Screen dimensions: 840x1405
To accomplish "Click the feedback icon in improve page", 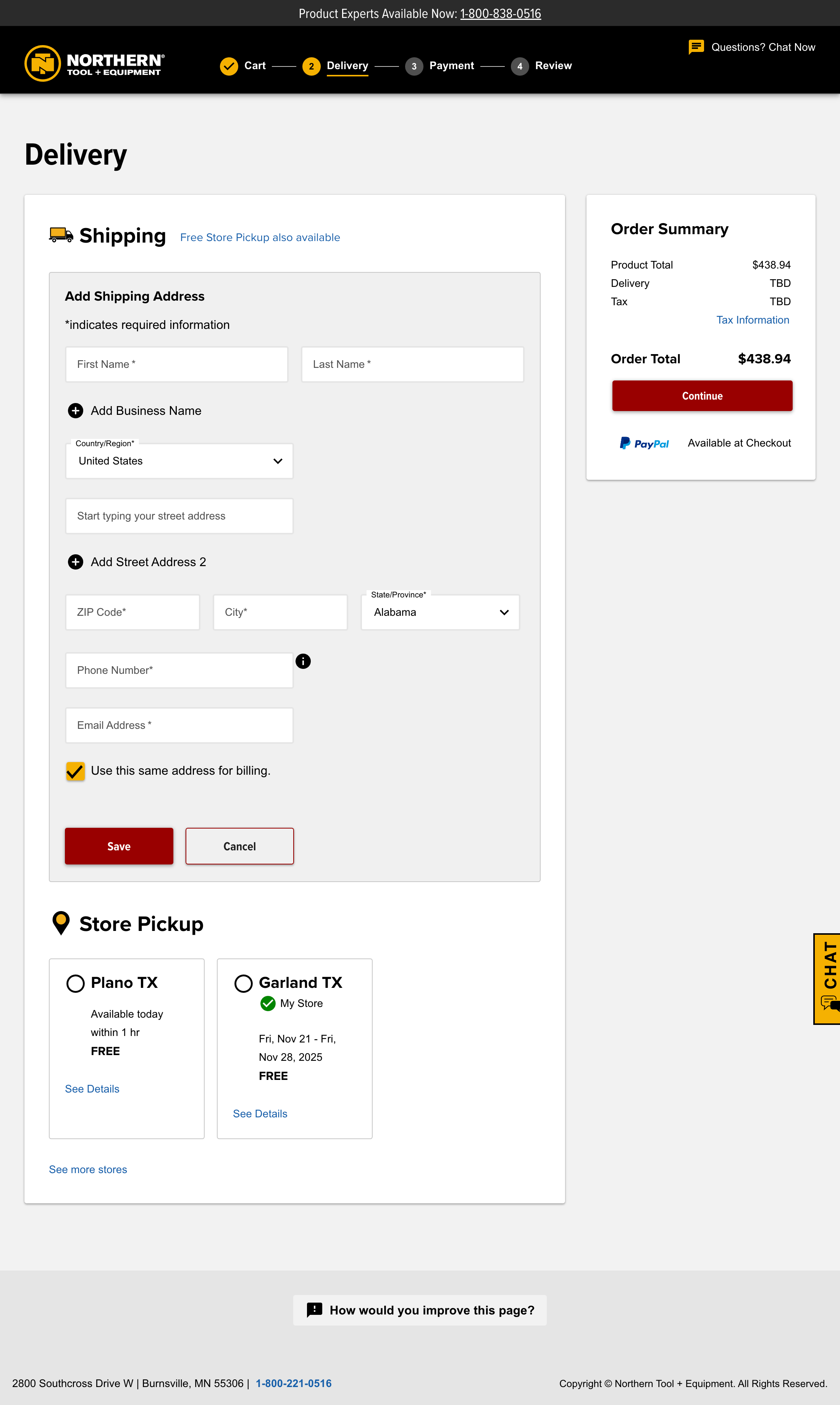I will (314, 1310).
